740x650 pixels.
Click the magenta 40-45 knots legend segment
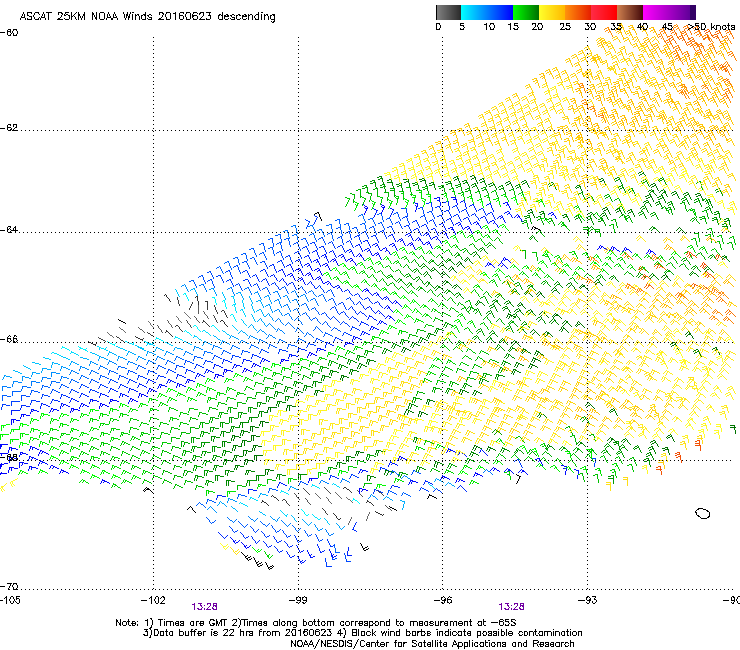(656, 12)
